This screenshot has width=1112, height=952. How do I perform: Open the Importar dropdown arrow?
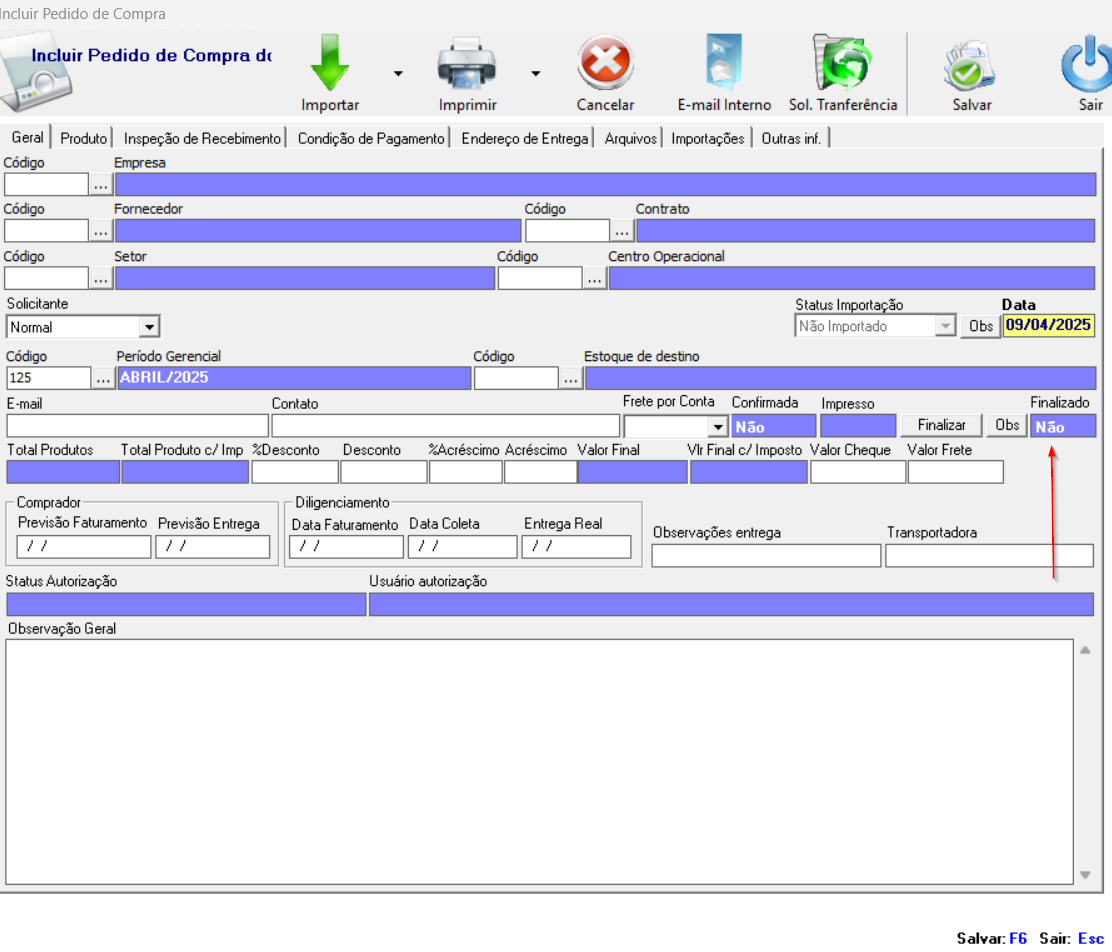pyautogui.click(x=398, y=73)
